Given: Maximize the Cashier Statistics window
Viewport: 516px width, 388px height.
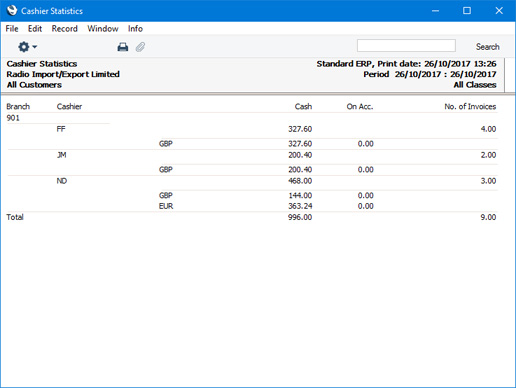Looking at the screenshot, I should [467, 11].
